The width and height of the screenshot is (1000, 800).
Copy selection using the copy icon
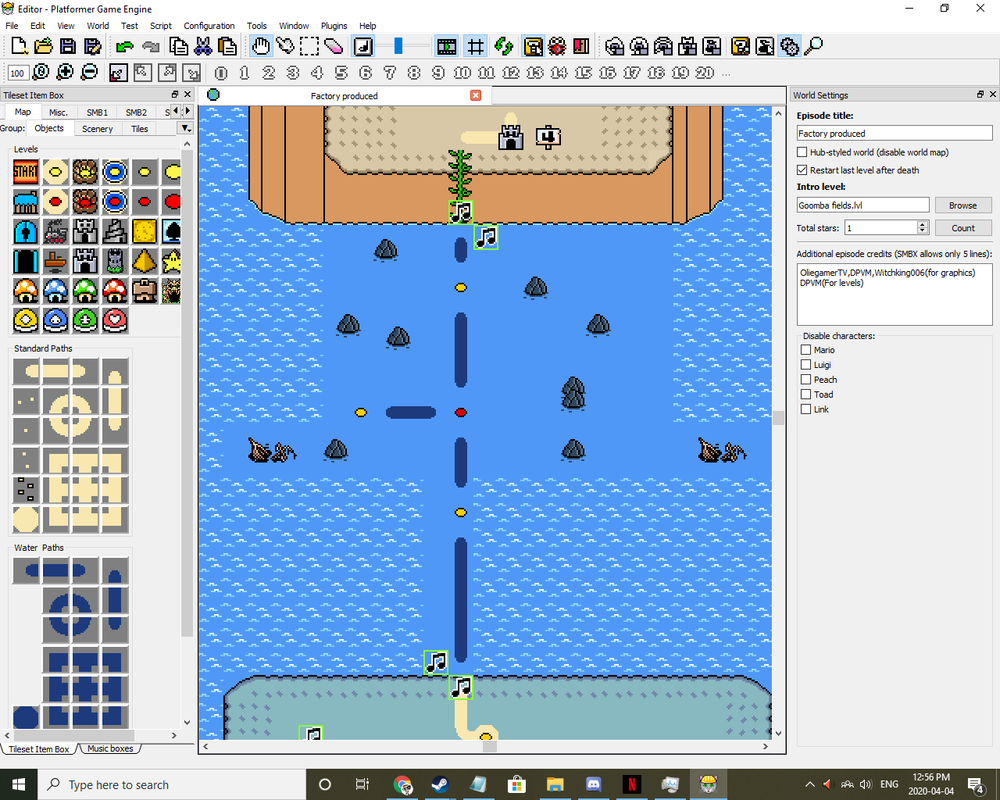pos(179,47)
